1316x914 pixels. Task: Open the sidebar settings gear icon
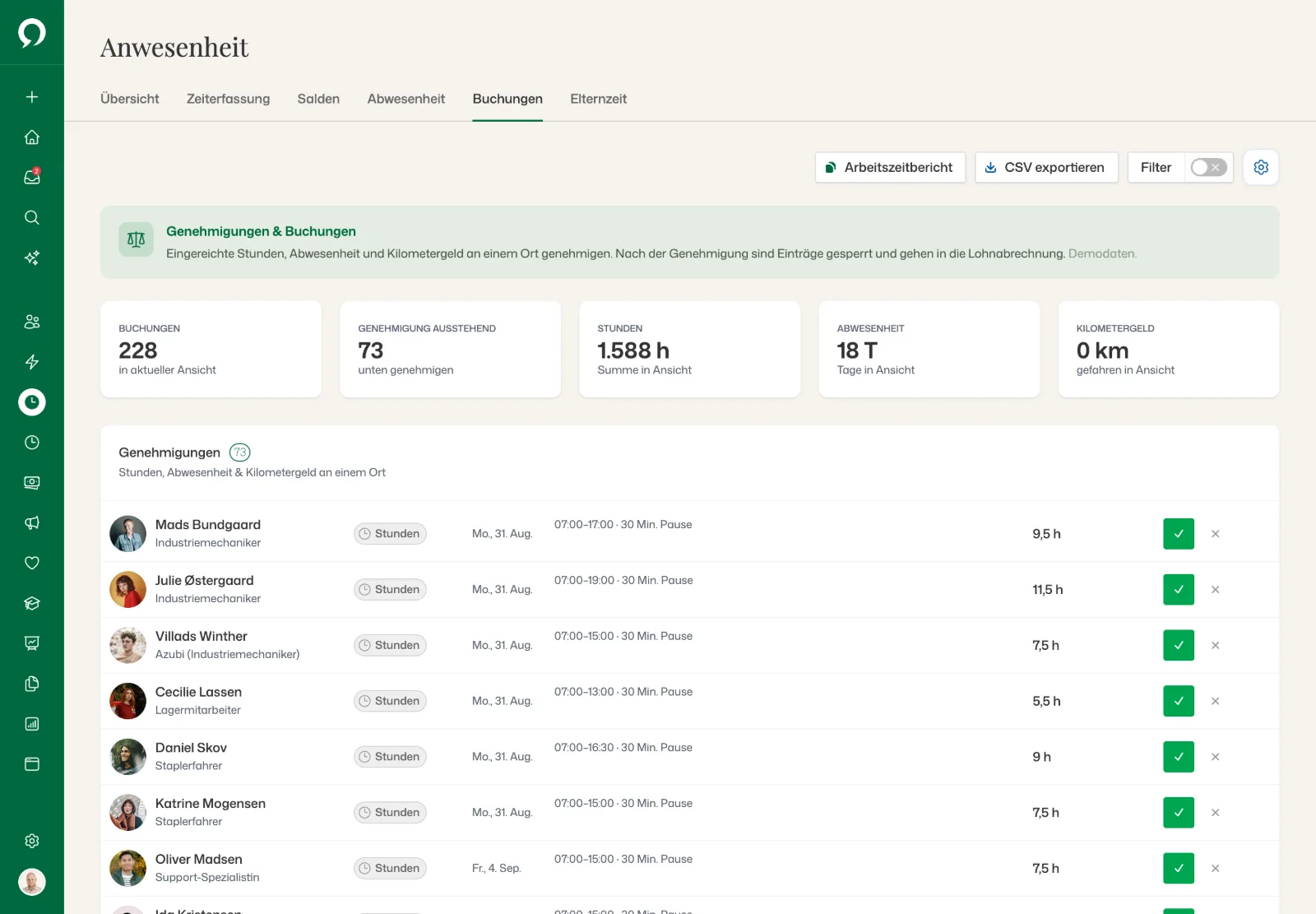click(32, 841)
